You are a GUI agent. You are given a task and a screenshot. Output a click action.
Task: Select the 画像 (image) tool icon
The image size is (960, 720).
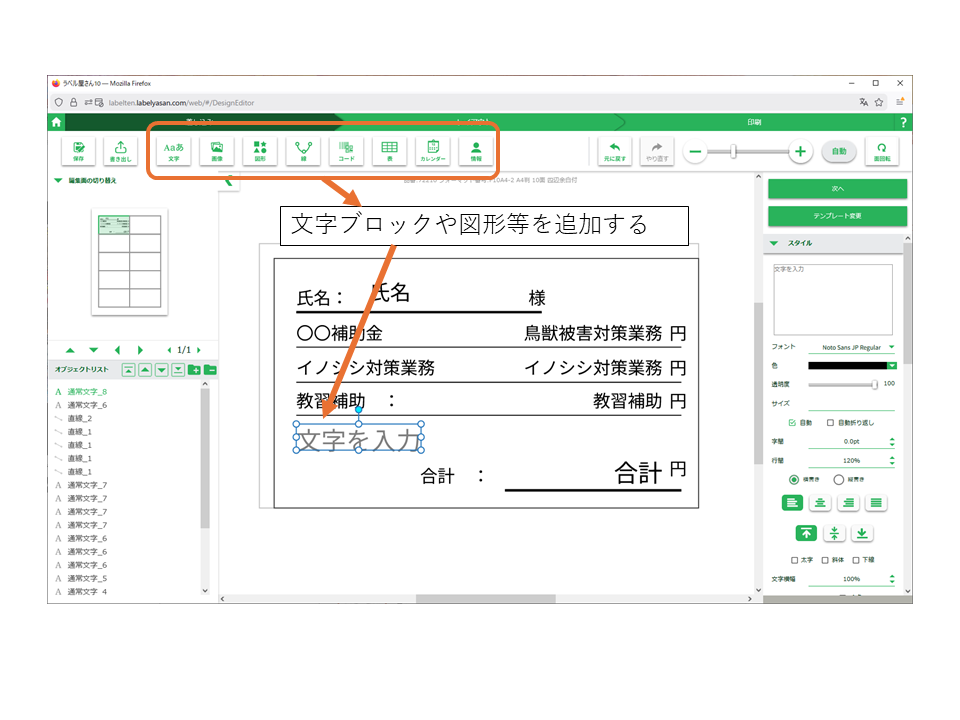pos(216,151)
